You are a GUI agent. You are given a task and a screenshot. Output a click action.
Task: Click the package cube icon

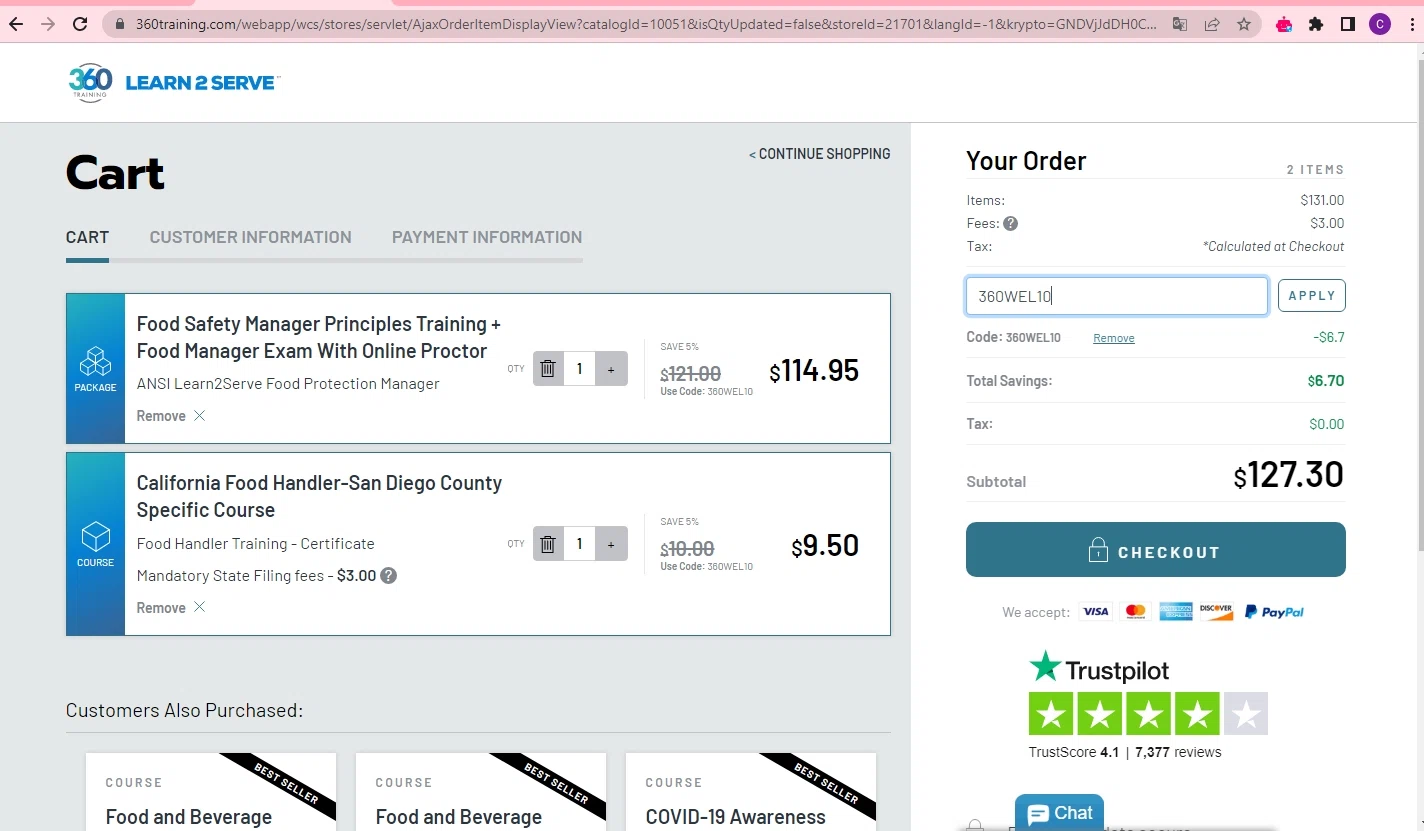pos(96,361)
